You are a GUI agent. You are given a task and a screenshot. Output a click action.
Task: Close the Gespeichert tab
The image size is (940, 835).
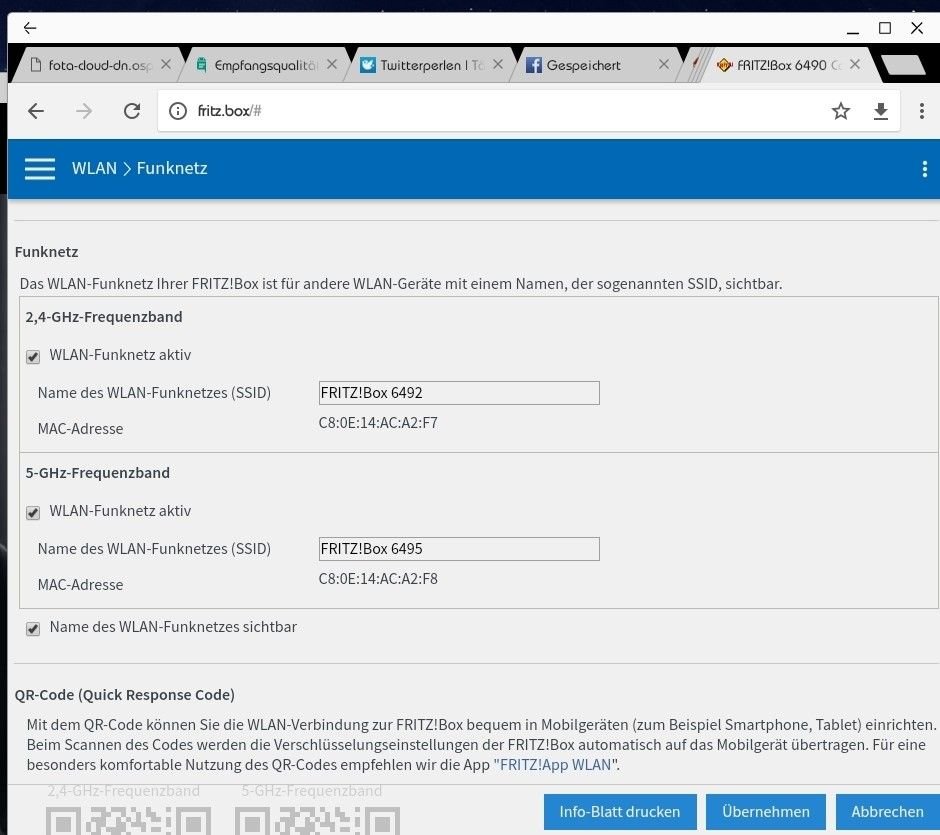(664, 64)
